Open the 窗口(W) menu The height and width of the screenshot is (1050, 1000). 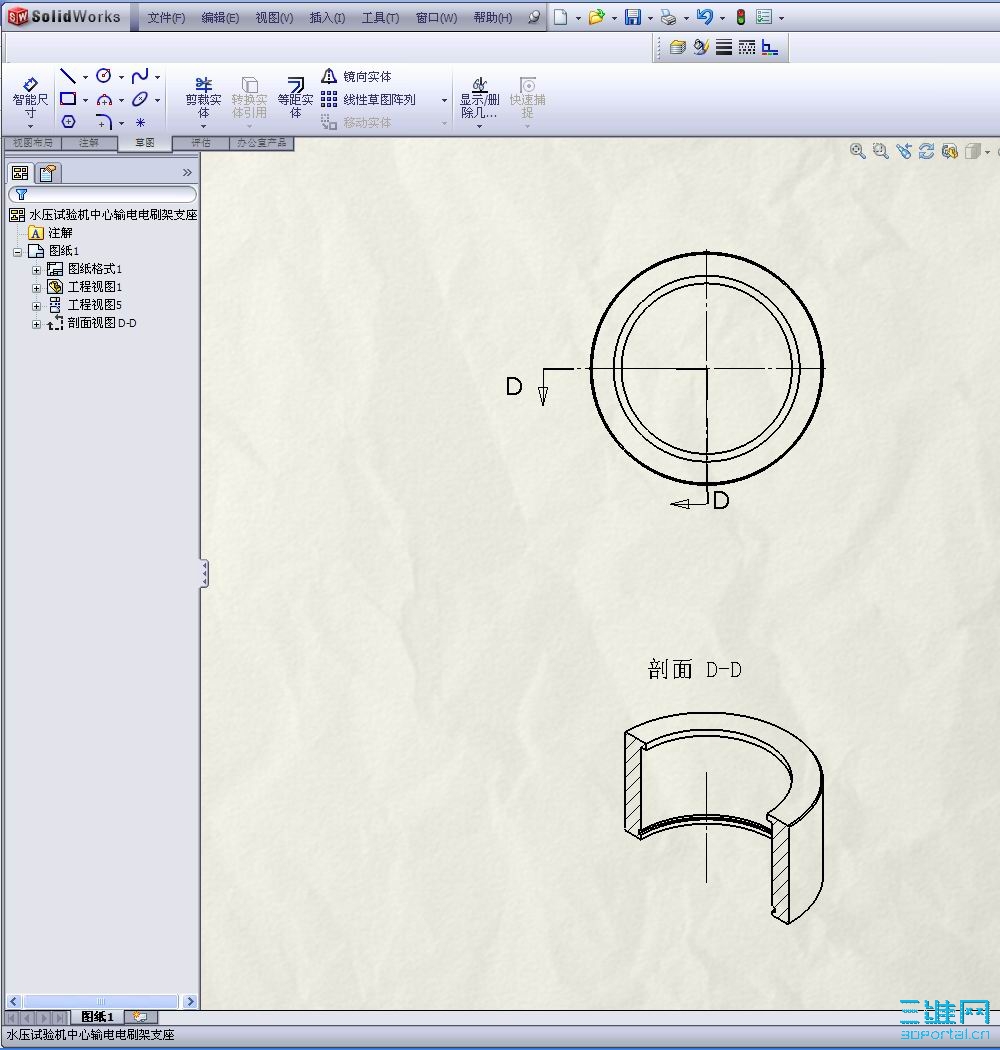(436, 17)
